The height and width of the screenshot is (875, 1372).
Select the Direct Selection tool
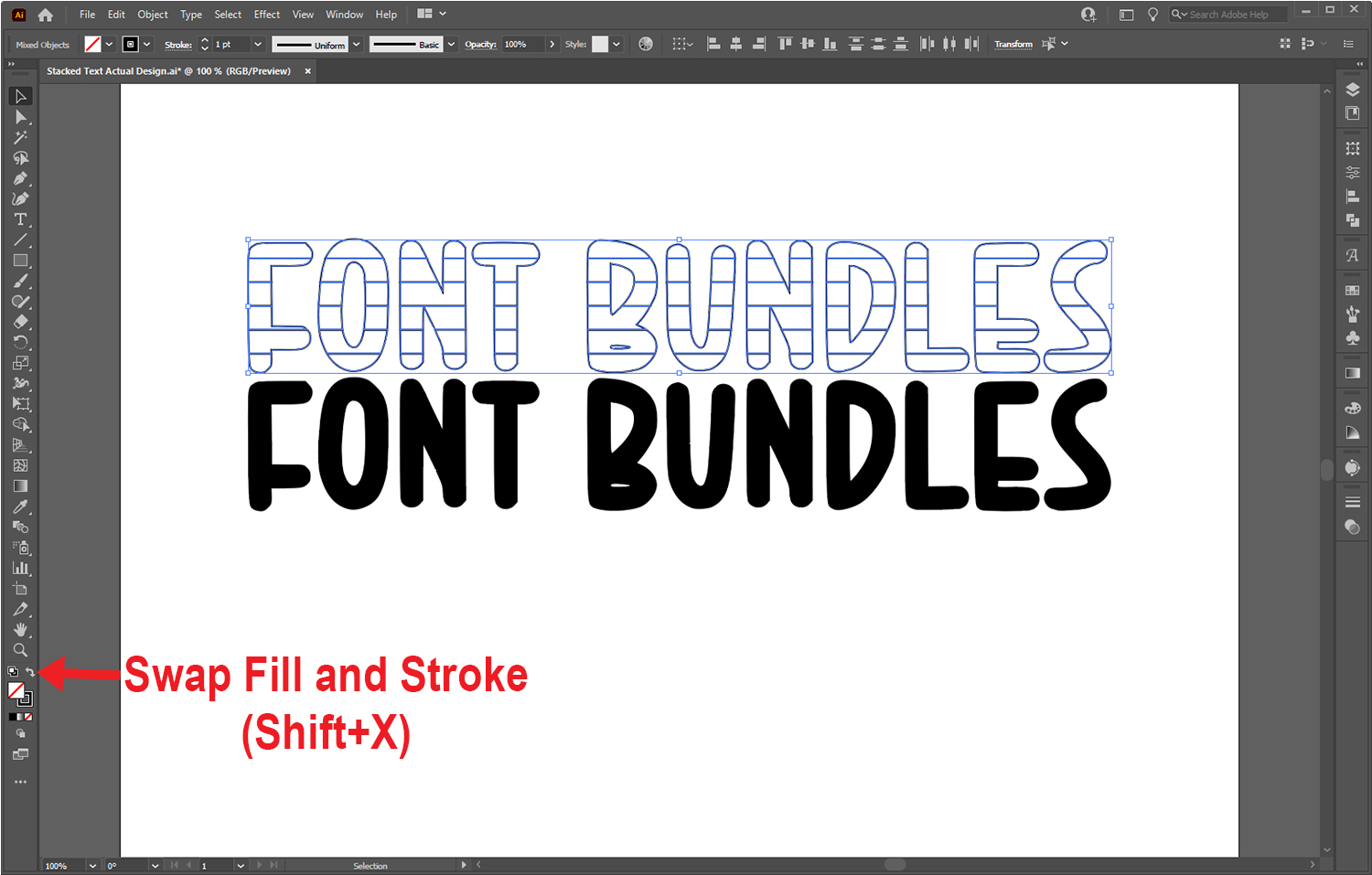[20, 117]
